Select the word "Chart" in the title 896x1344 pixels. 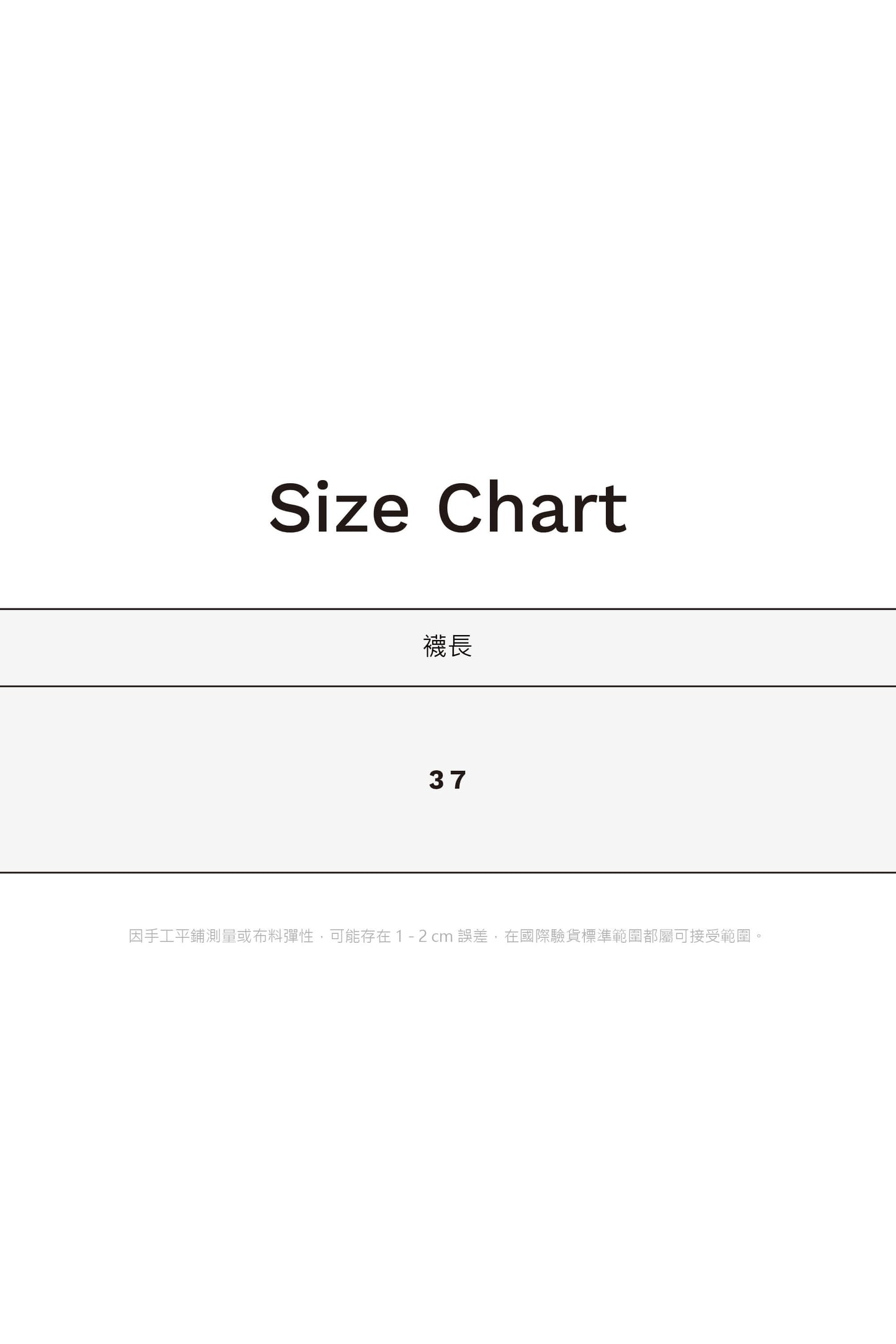532,507
